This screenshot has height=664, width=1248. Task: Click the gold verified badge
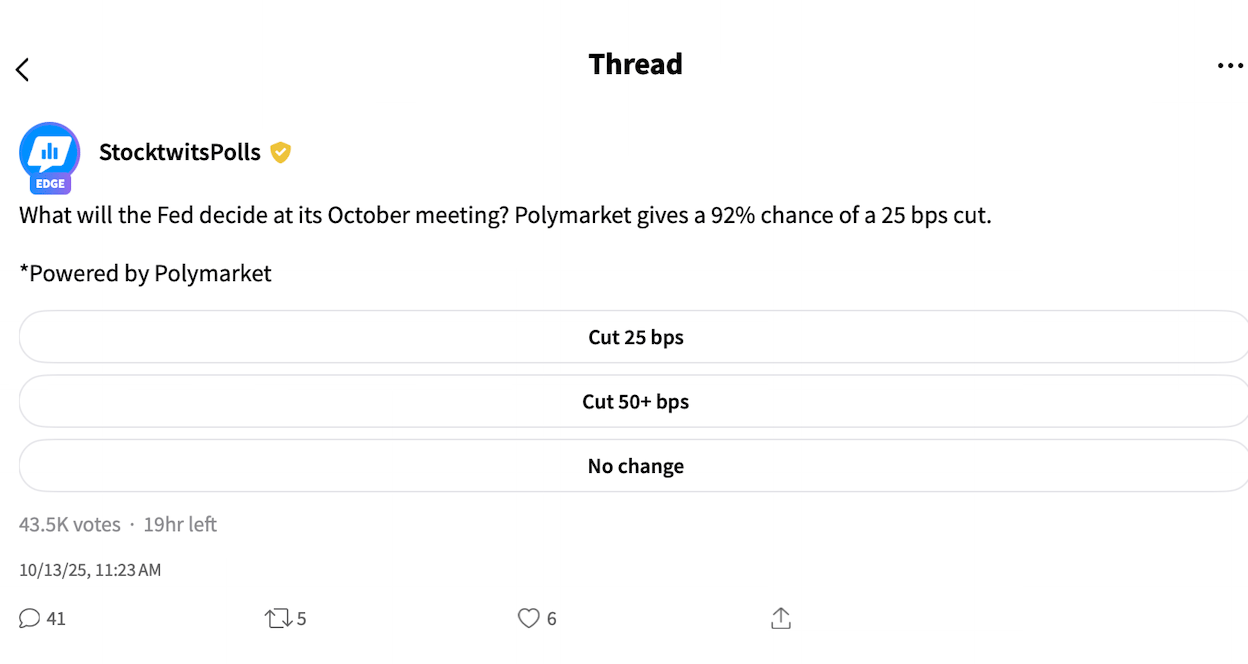(281, 152)
